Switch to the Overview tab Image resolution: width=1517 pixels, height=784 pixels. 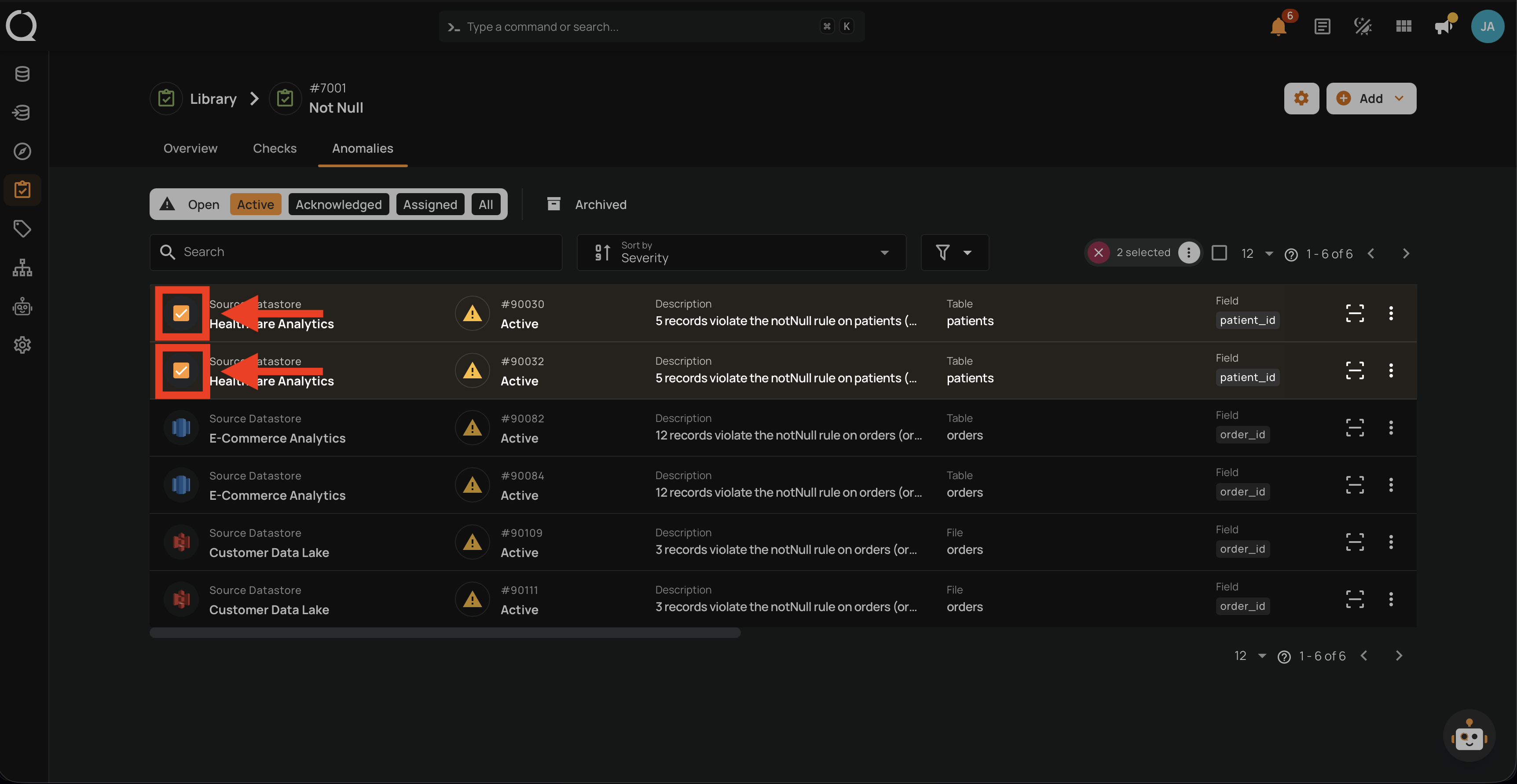click(x=190, y=148)
